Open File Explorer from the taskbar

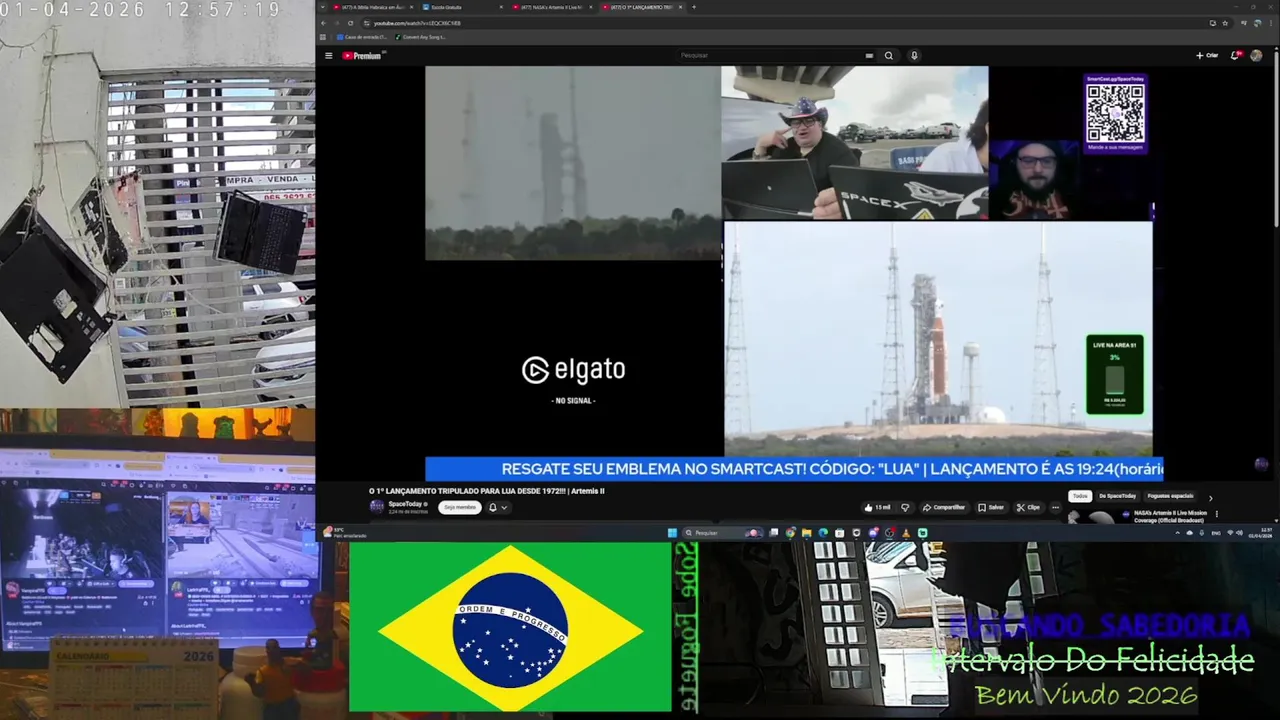[x=807, y=533]
